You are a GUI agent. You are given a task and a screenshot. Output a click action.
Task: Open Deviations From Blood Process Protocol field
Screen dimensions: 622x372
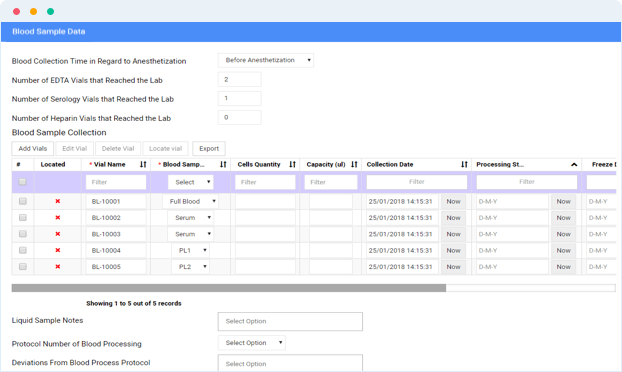[x=290, y=363]
